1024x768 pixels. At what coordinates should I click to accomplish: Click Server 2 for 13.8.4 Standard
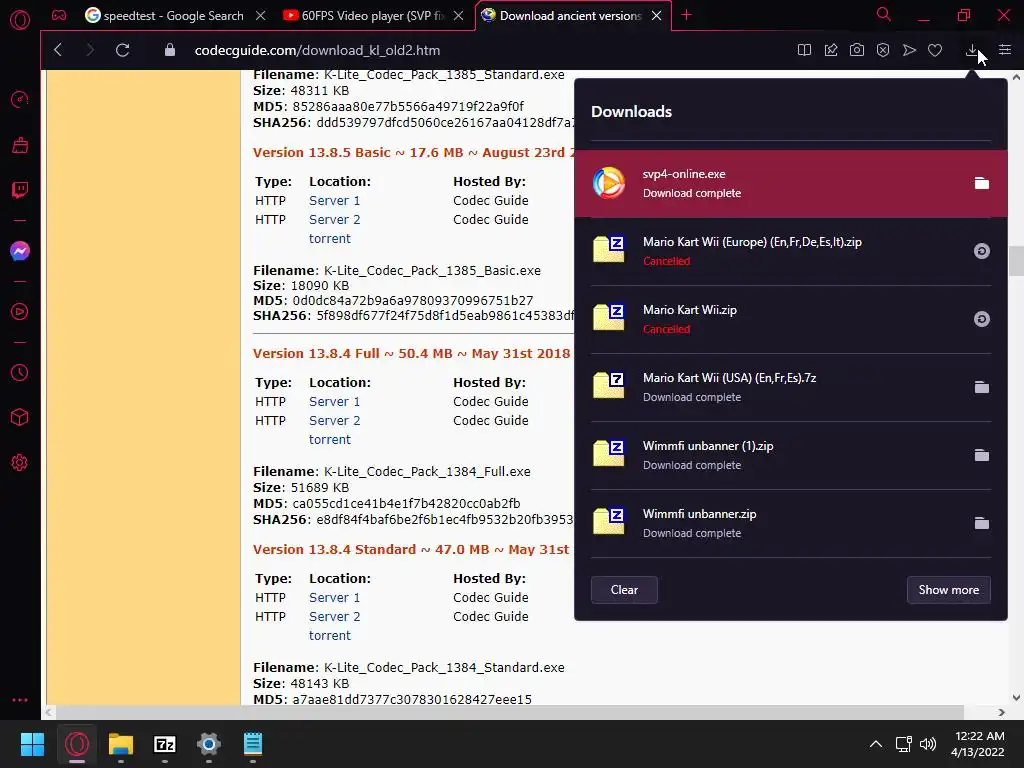click(x=334, y=616)
